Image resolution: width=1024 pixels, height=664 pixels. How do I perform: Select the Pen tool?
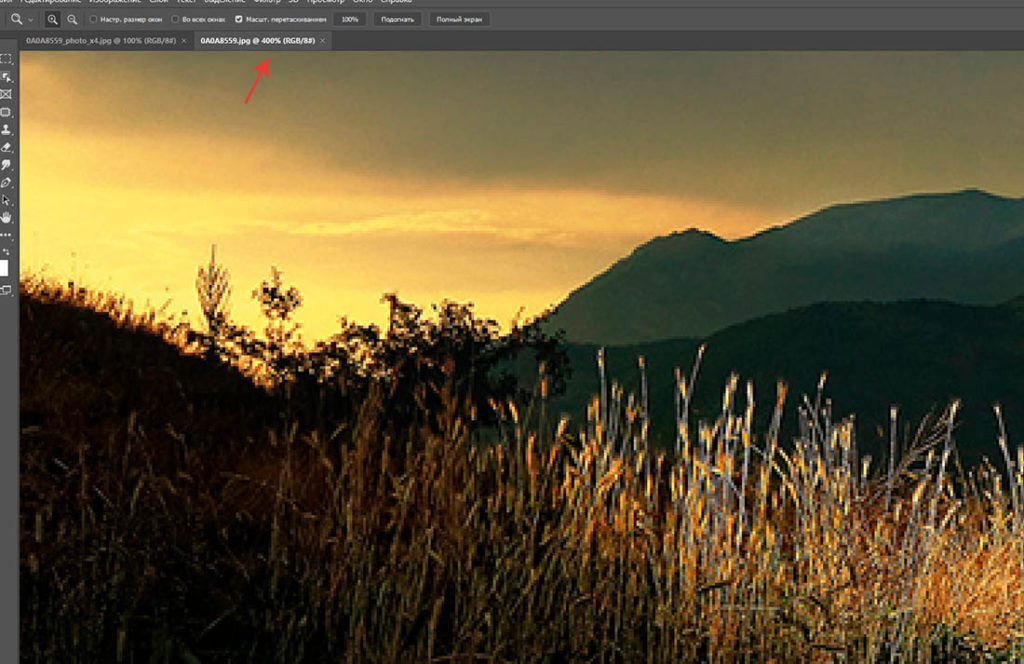tap(6, 183)
